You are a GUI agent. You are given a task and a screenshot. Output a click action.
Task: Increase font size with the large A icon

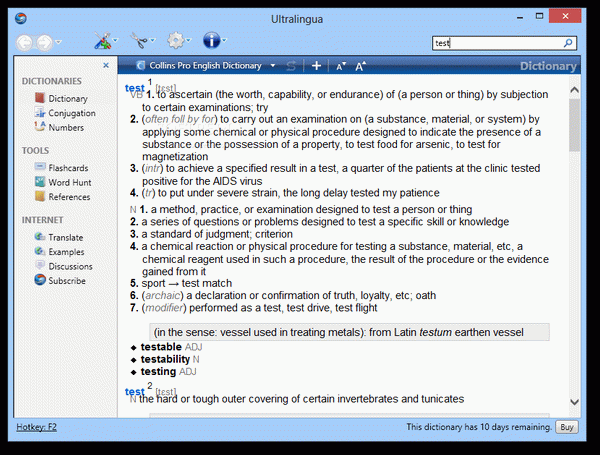(x=360, y=66)
